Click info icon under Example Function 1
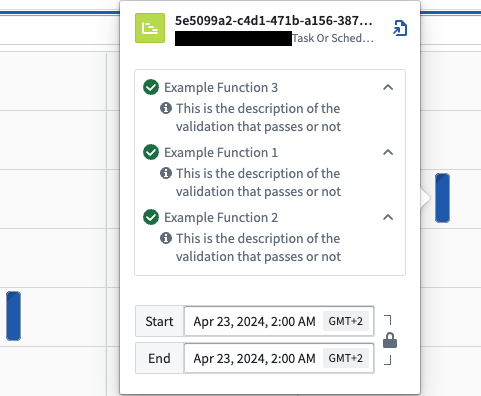The image size is (481, 396). tap(166, 173)
